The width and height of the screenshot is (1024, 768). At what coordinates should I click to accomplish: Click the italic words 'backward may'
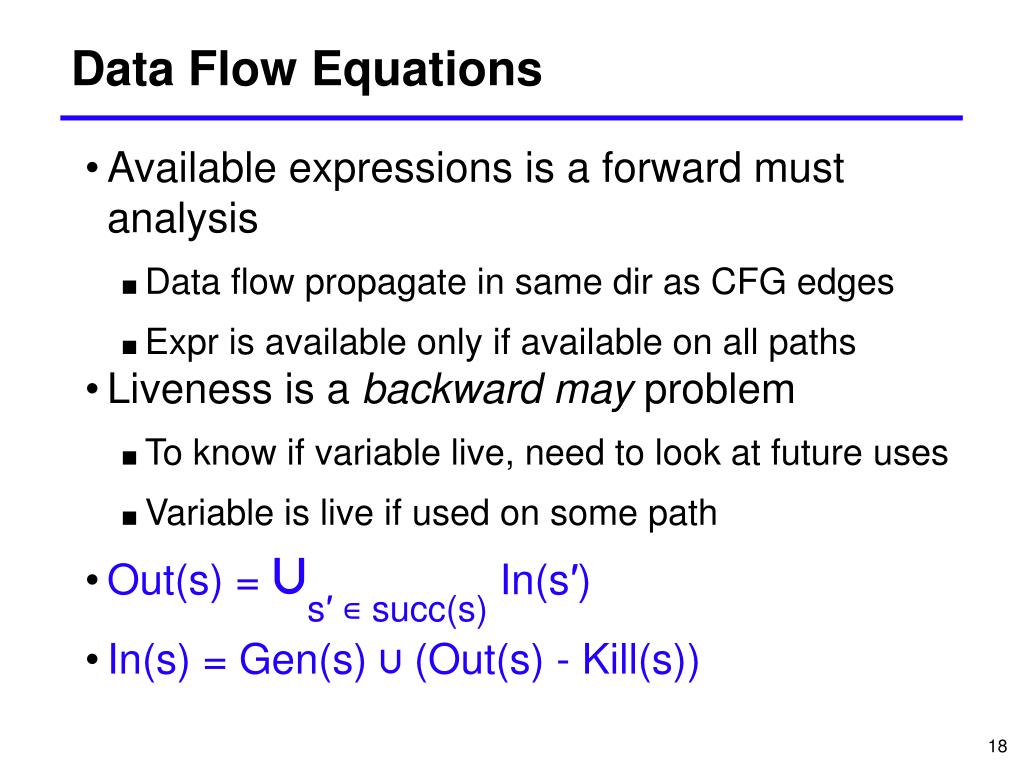pyautogui.click(x=498, y=391)
